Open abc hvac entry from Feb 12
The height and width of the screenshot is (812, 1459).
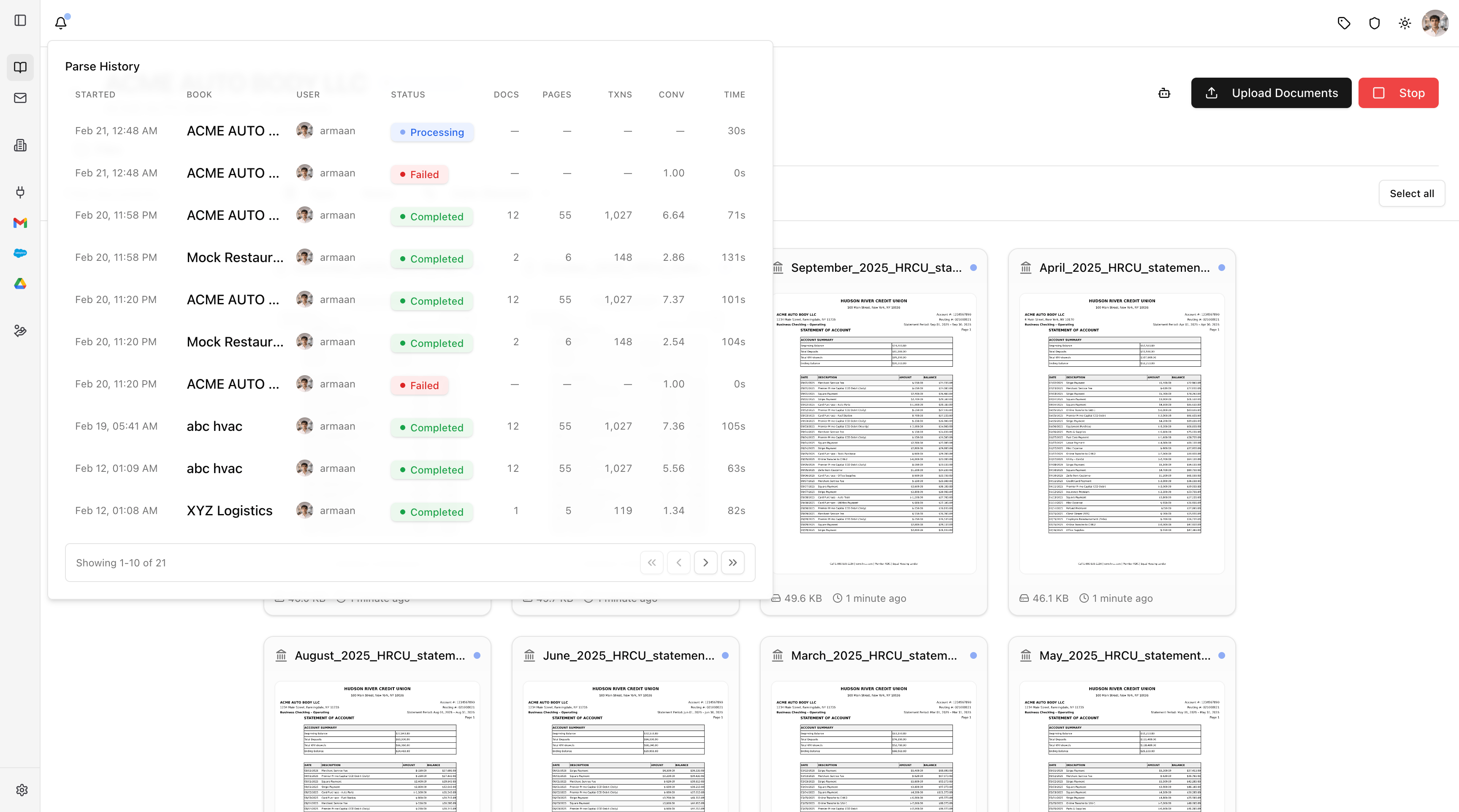[x=214, y=468]
